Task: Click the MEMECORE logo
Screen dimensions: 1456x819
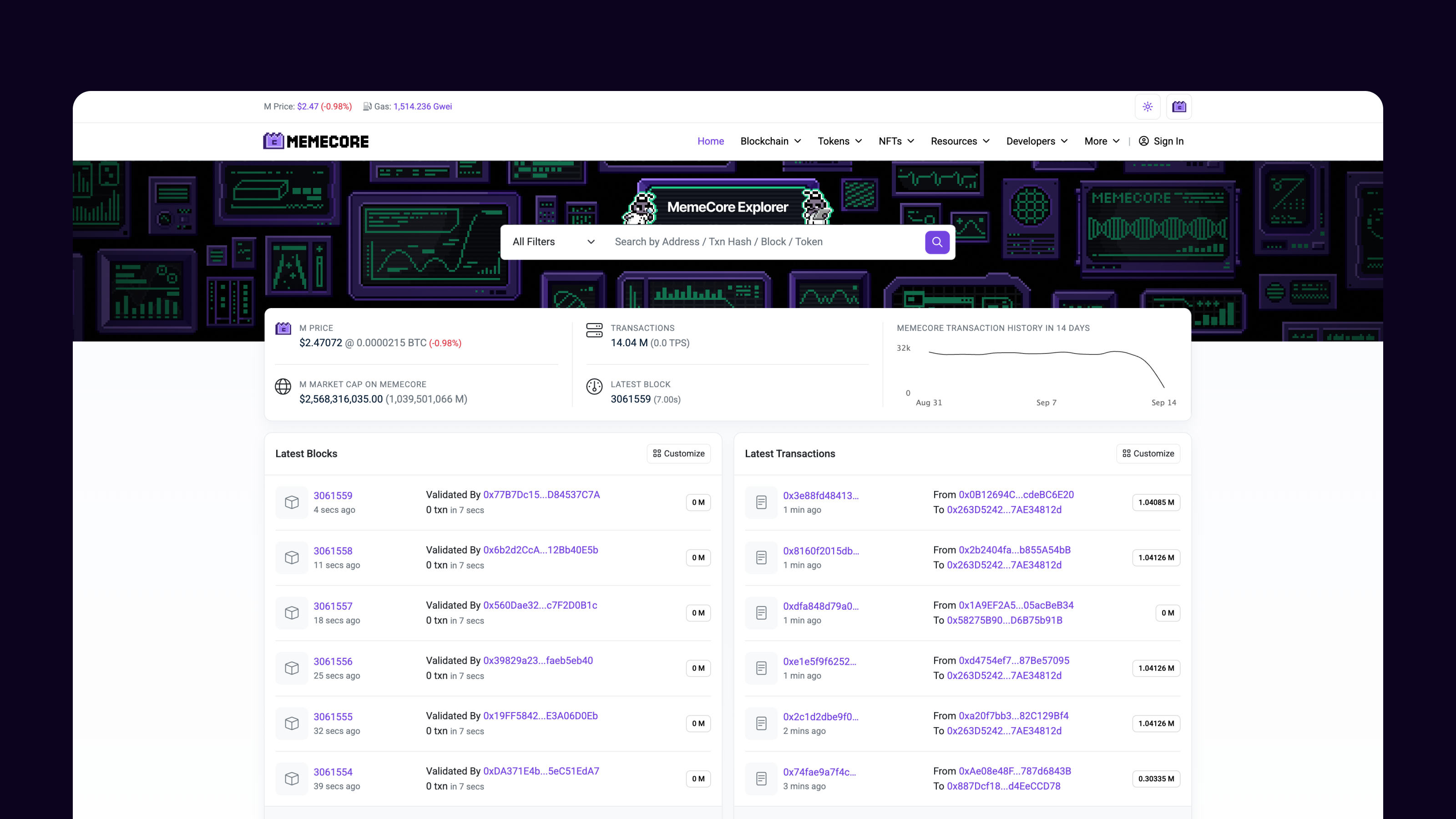Action: [316, 142]
